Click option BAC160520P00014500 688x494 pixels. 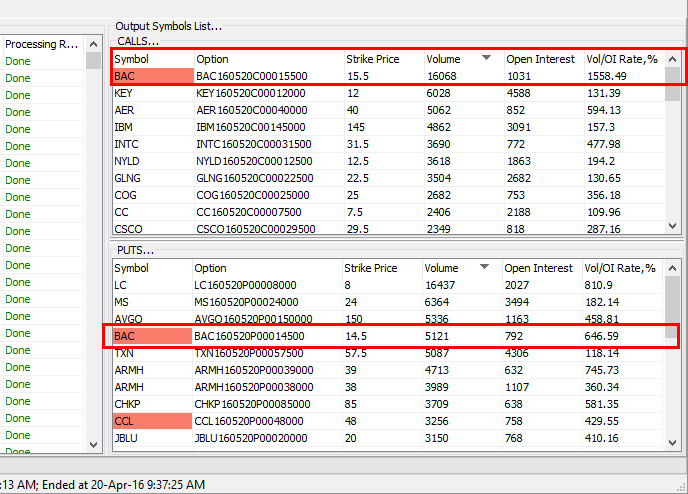tap(249, 336)
